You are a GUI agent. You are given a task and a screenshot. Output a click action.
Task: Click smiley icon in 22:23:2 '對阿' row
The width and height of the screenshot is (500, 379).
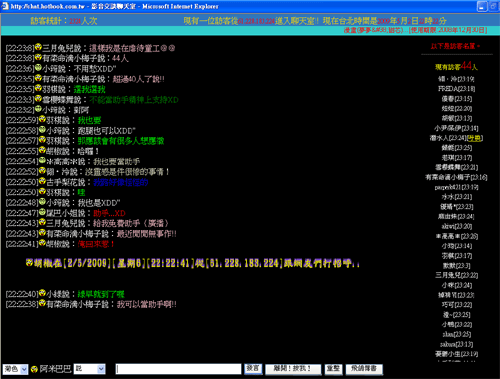pyautogui.click(x=38, y=109)
